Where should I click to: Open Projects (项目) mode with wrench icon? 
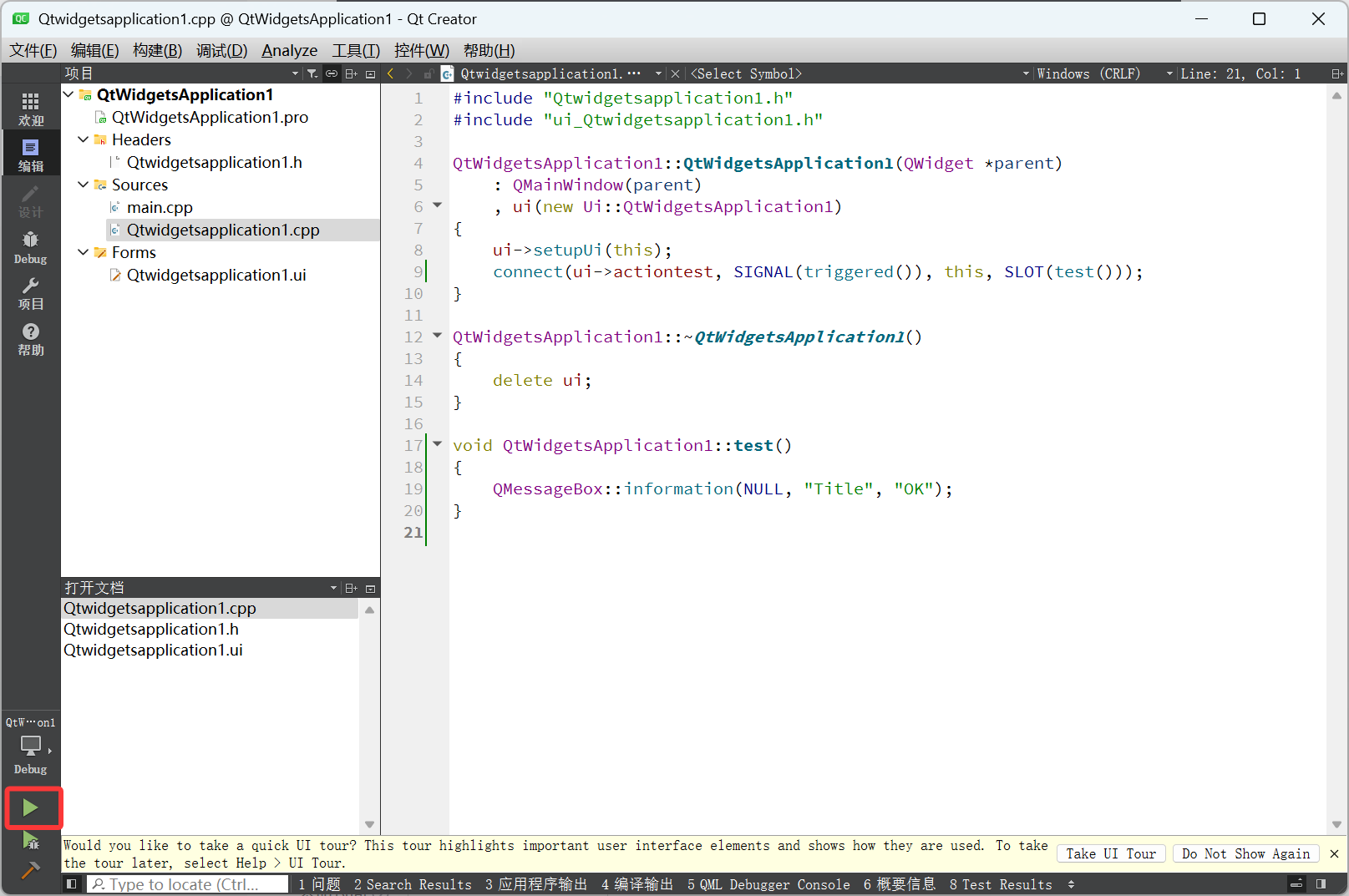coord(31,293)
